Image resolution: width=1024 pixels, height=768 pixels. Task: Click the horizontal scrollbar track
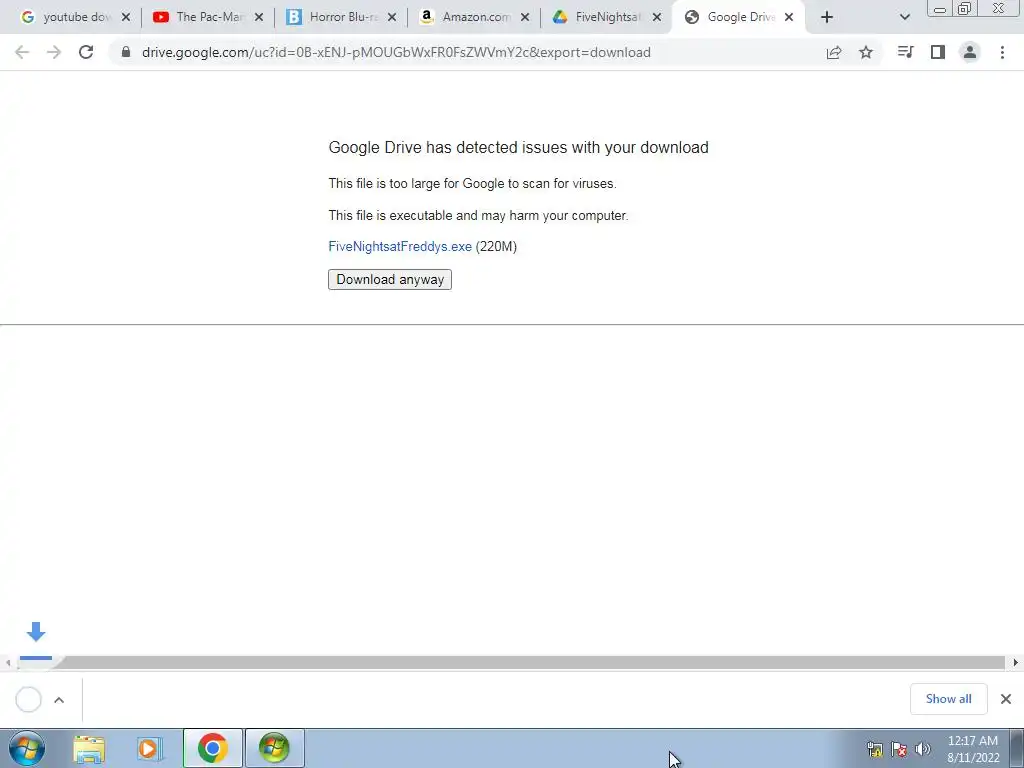click(x=512, y=663)
